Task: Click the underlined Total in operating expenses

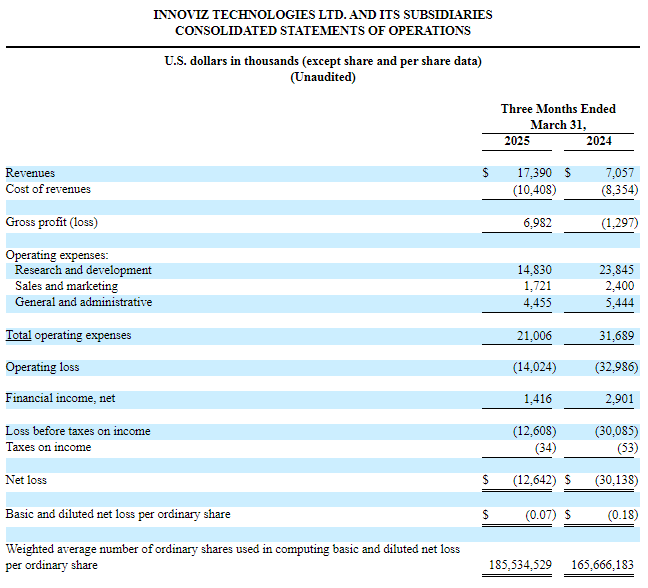Action: pyautogui.click(x=19, y=335)
